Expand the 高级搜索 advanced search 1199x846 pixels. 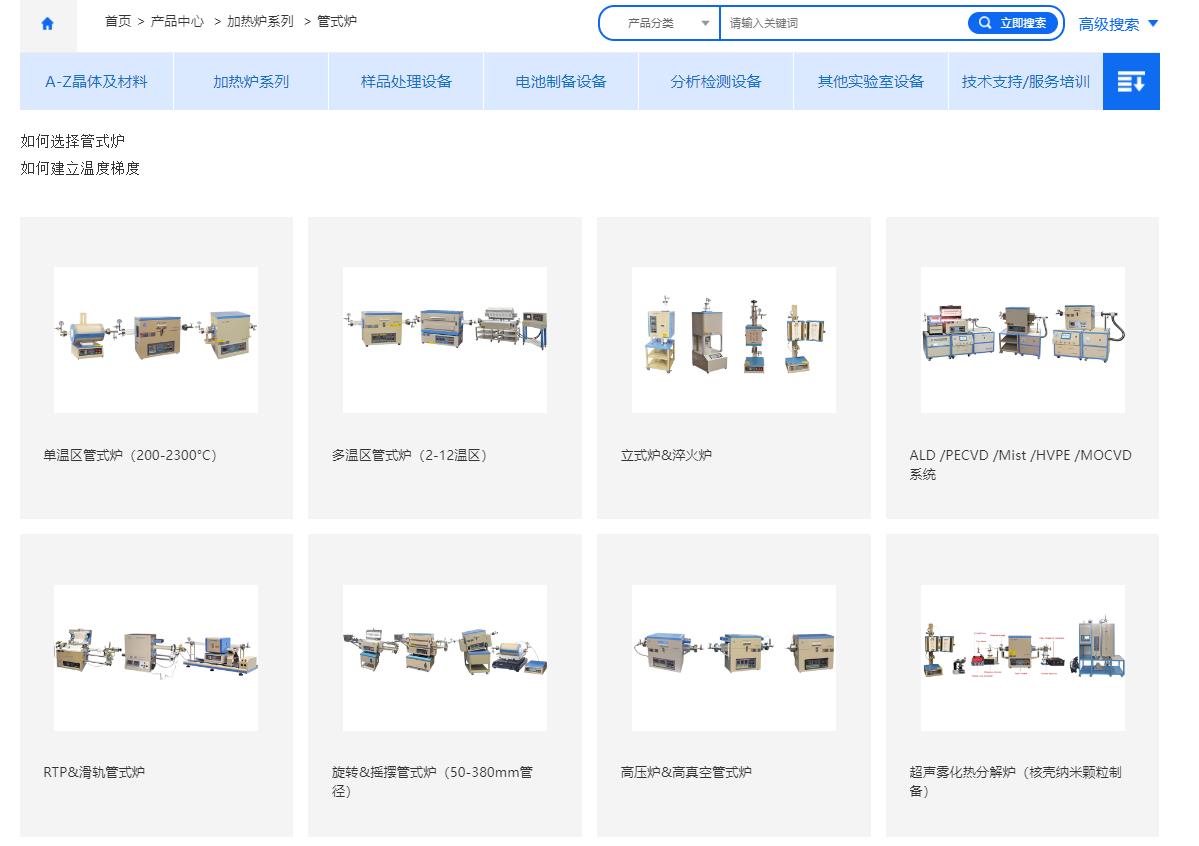pyautogui.click(x=1118, y=24)
